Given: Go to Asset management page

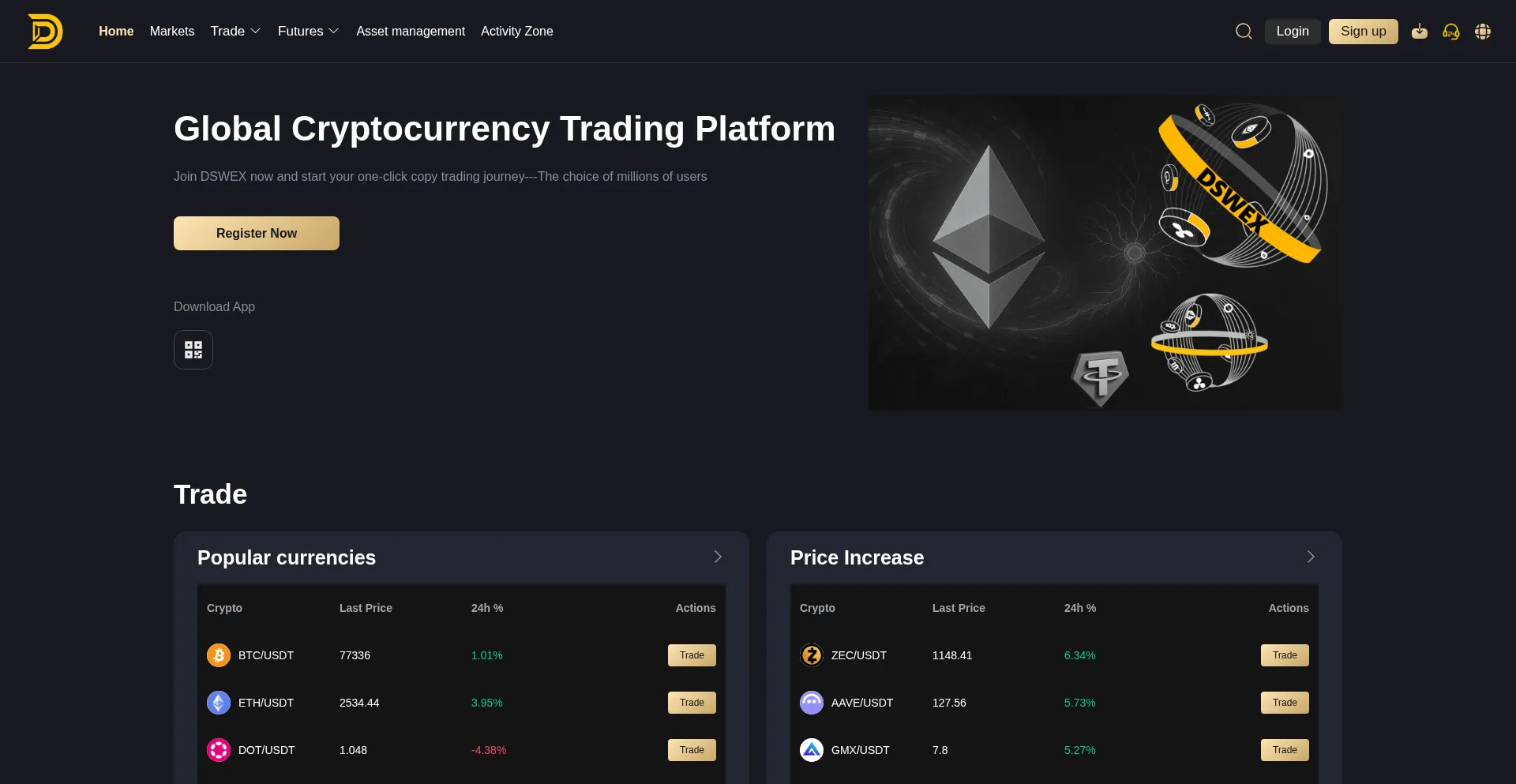Looking at the screenshot, I should (x=411, y=32).
